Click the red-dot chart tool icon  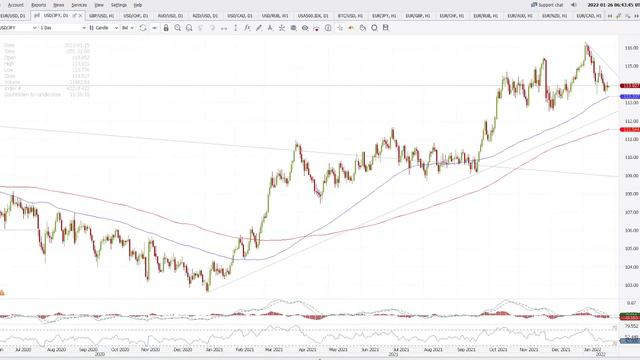(316, 28)
